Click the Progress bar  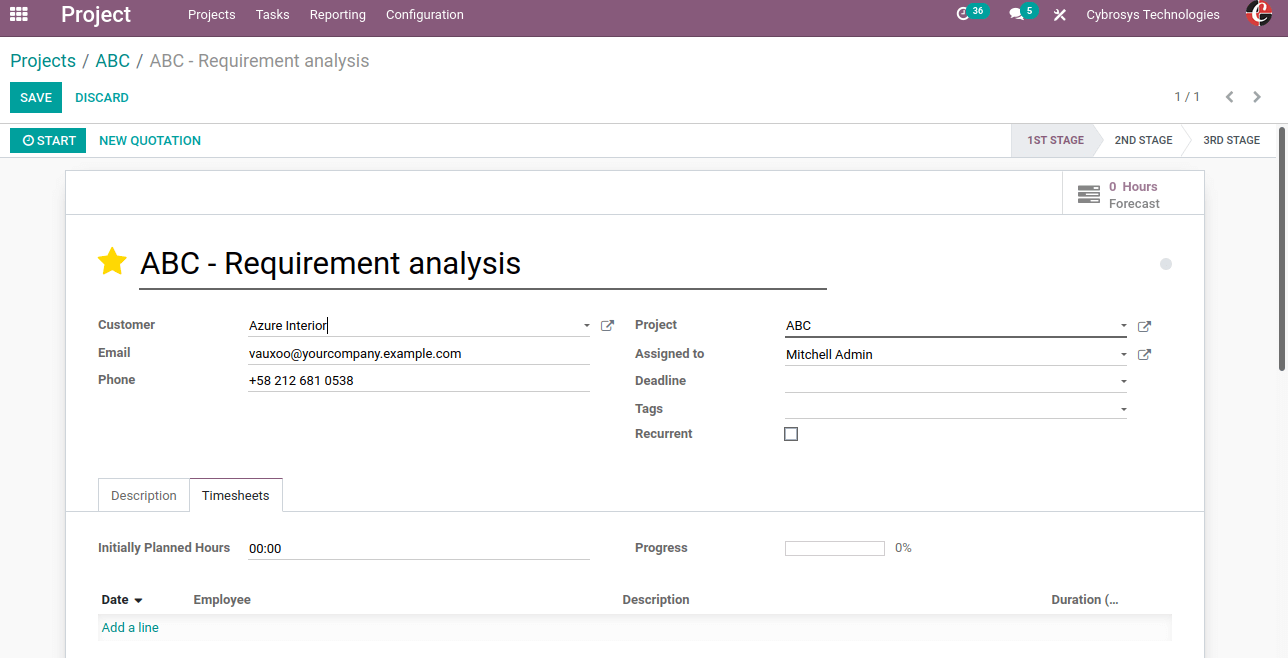pos(834,548)
